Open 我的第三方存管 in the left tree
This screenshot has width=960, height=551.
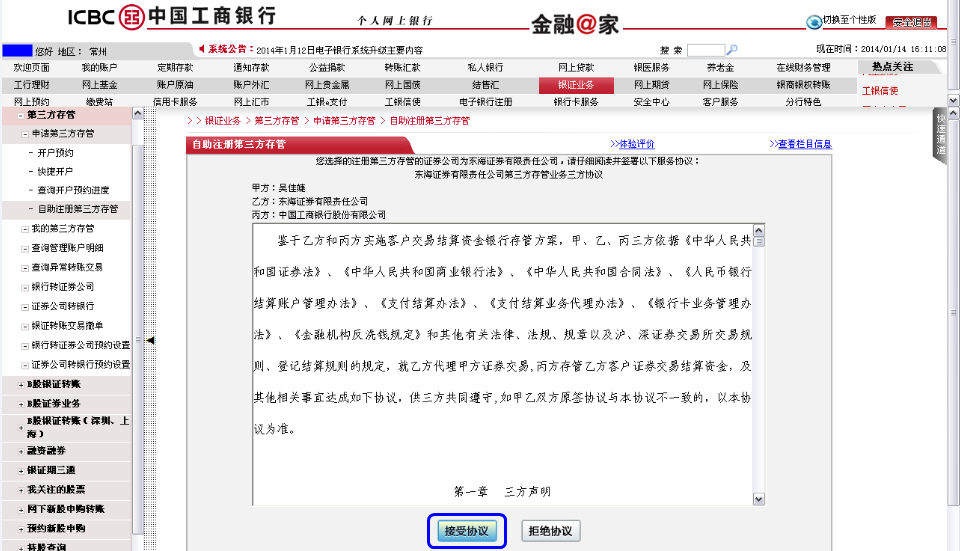(63, 228)
